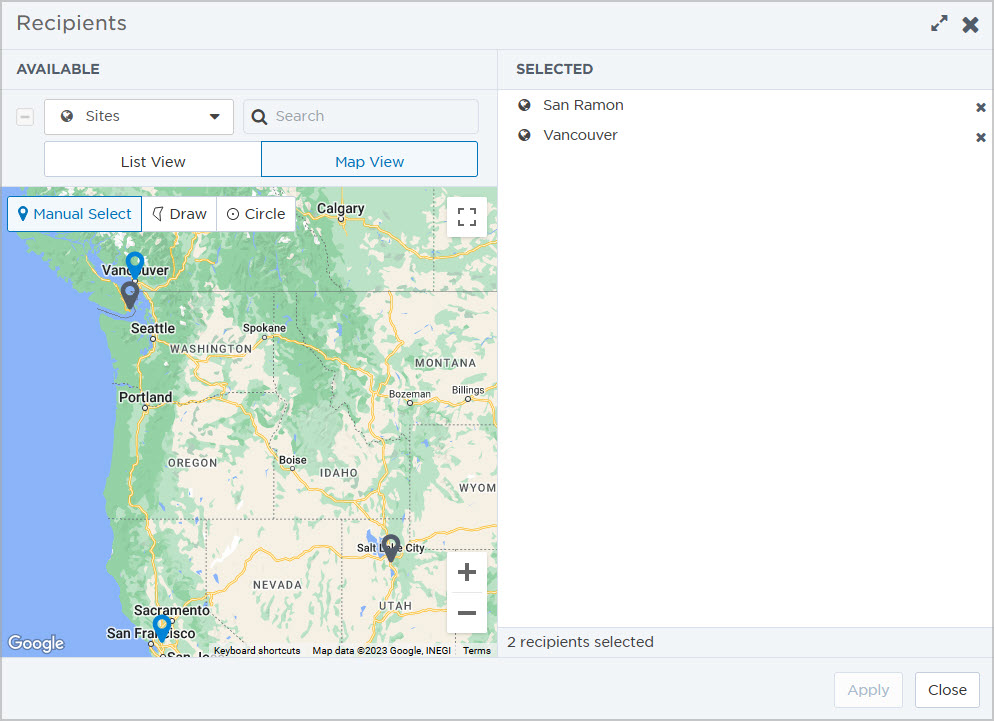This screenshot has width=994, height=721.
Task: Remove San Ramon from selected list
Action: pyautogui.click(x=980, y=108)
